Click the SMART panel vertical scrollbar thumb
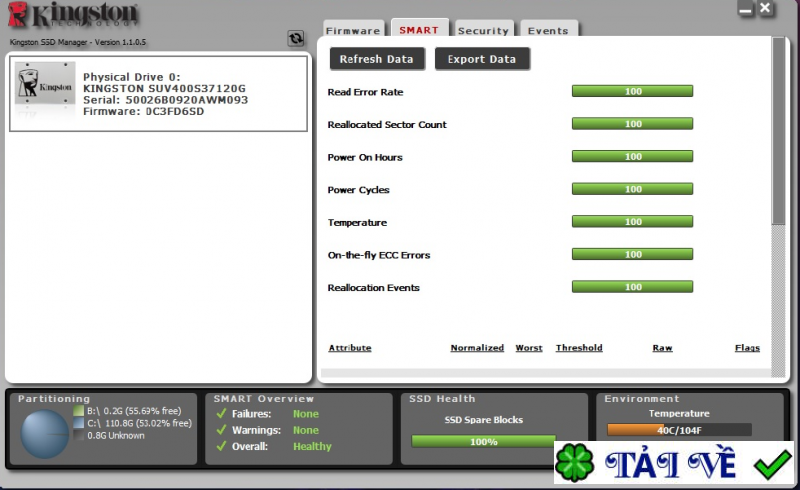This screenshot has width=800, height=490. click(x=778, y=131)
